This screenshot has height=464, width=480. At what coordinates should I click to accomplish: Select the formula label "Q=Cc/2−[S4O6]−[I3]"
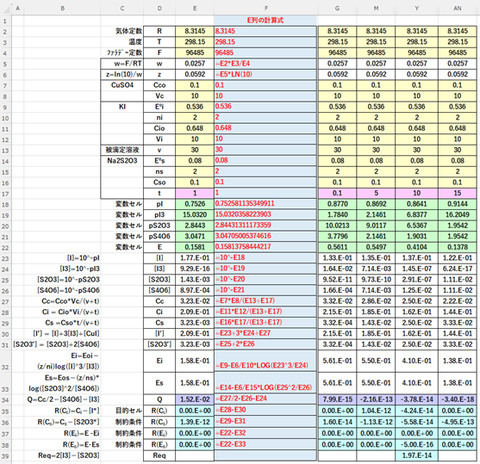[x=62, y=399]
